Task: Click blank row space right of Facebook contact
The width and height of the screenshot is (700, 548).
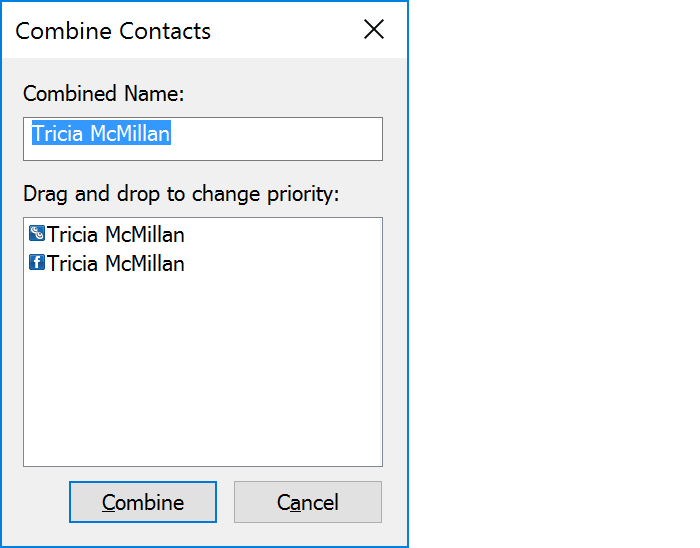Action: click(x=283, y=263)
